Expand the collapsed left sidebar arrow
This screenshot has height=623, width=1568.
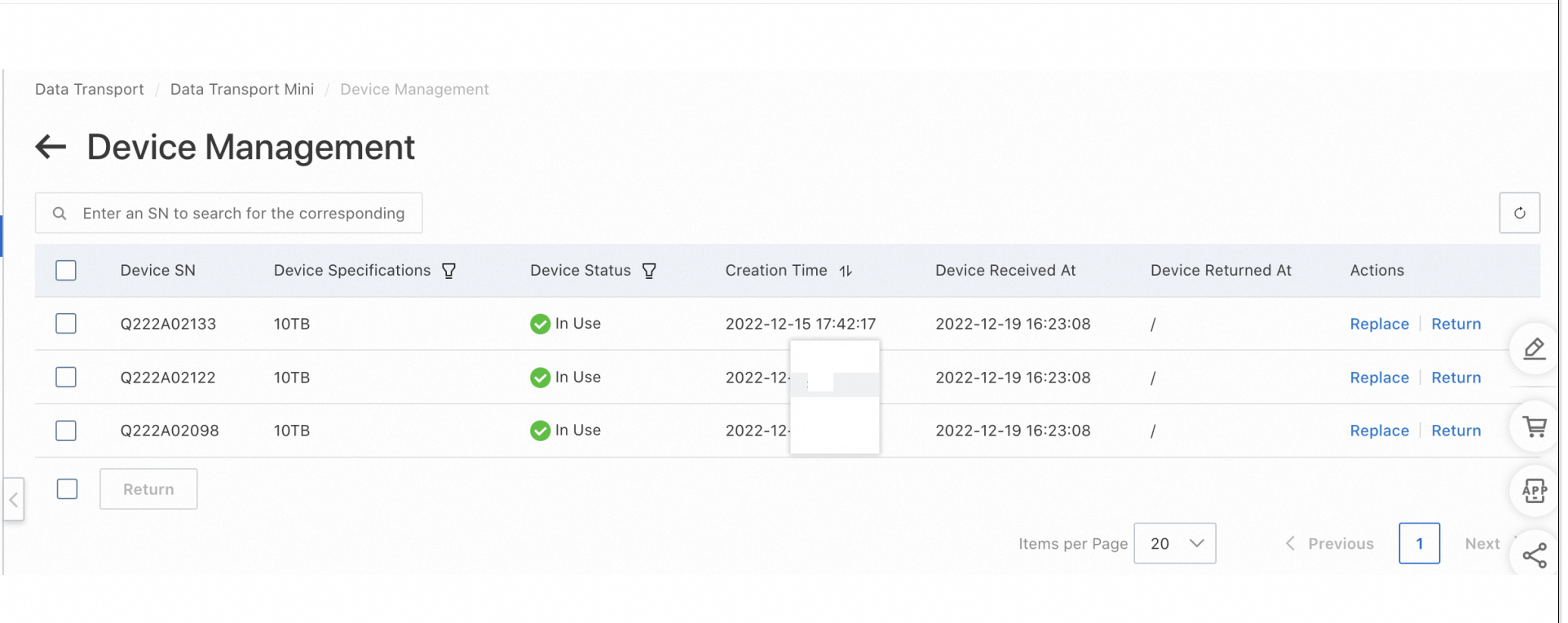(x=14, y=499)
